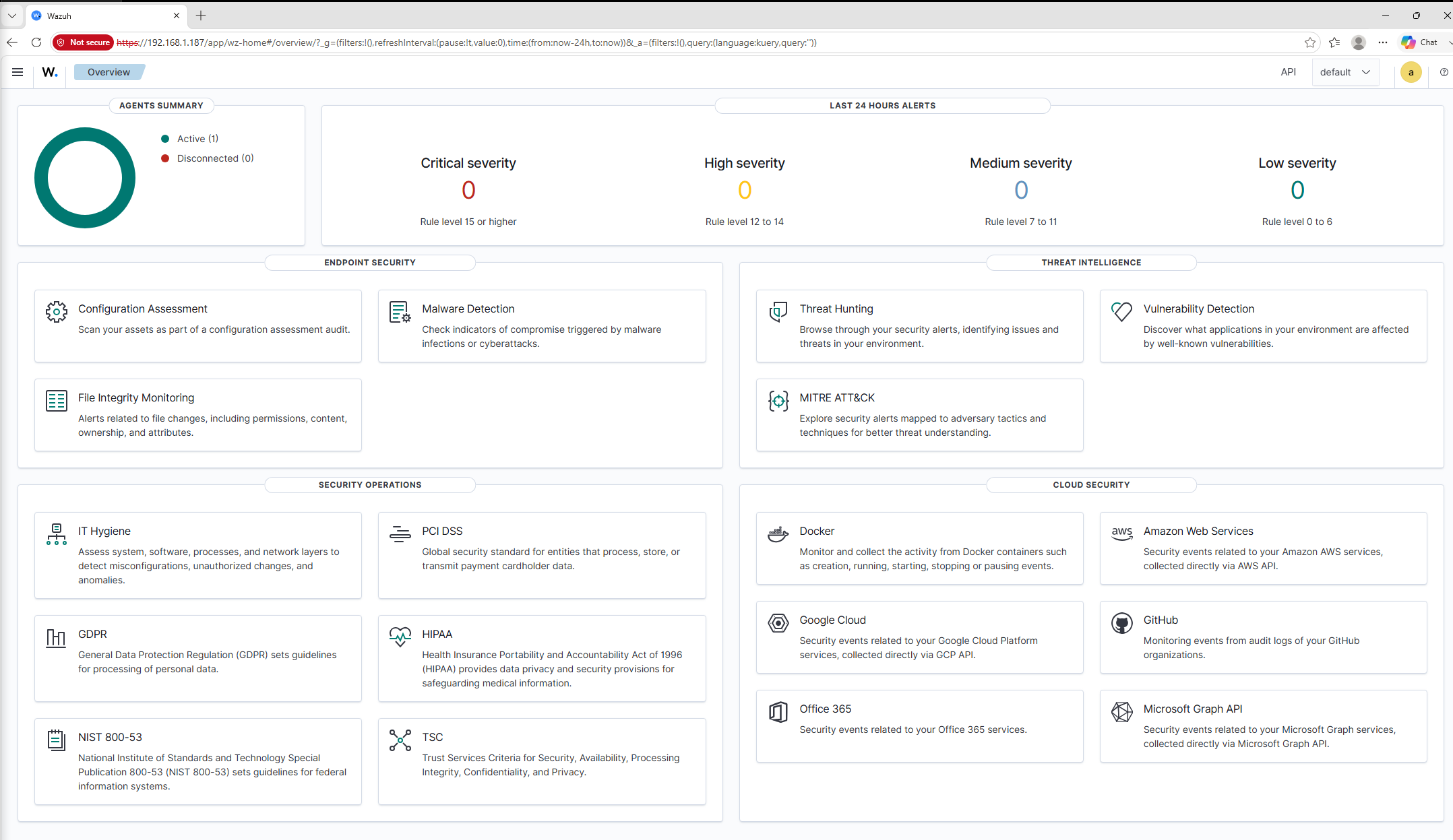
Task: Click the 'Rule level 0 to 6' text
Action: (1297, 222)
